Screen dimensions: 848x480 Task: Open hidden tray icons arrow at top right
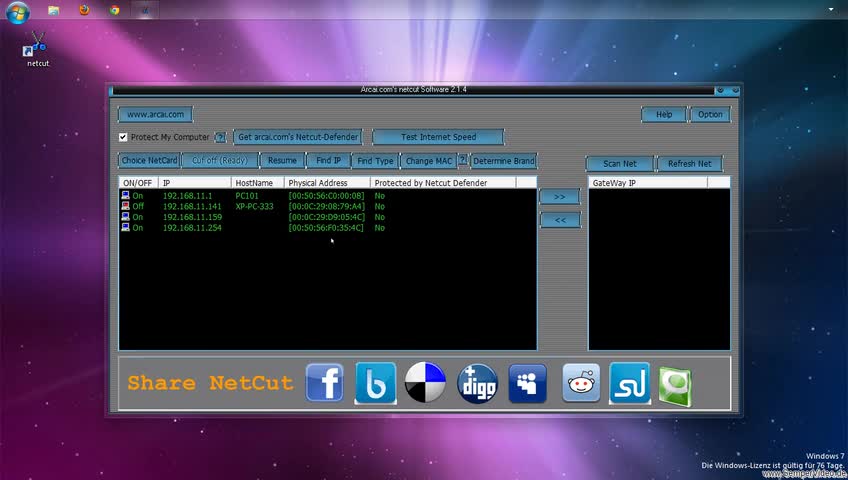(x=831, y=9)
